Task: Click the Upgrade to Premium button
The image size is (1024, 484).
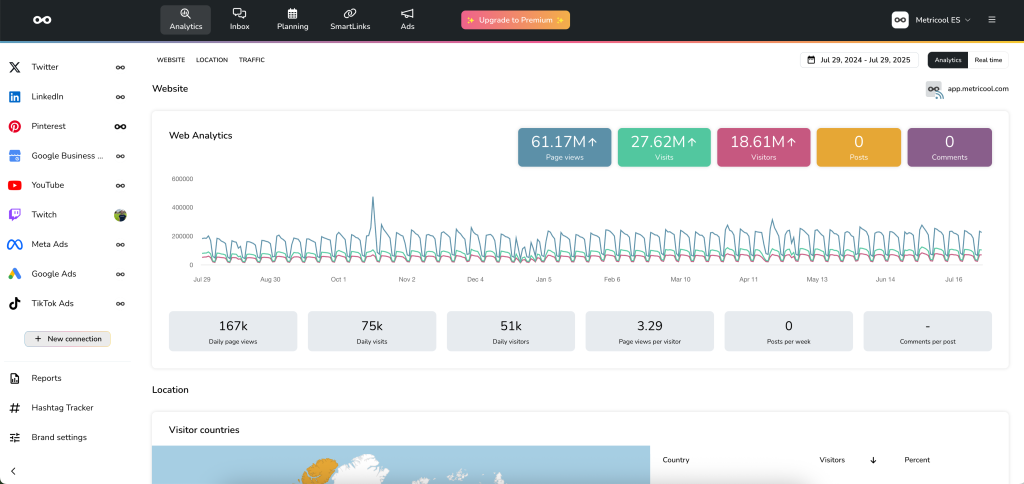Action: point(515,20)
